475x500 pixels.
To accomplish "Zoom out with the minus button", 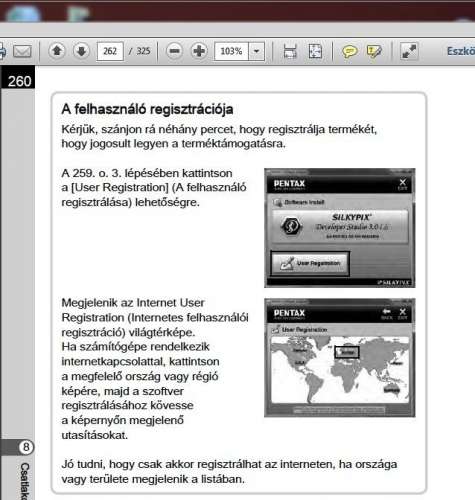I will pyautogui.click(x=174, y=51).
